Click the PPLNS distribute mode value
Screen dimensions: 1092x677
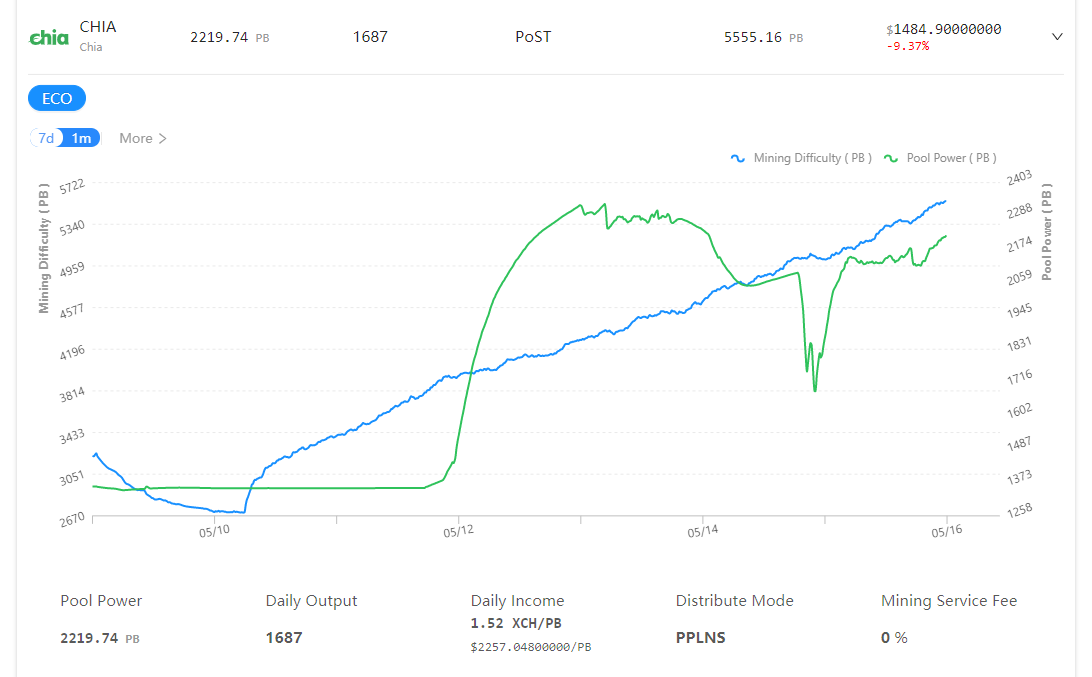pyautogui.click(x=701, y=637)
